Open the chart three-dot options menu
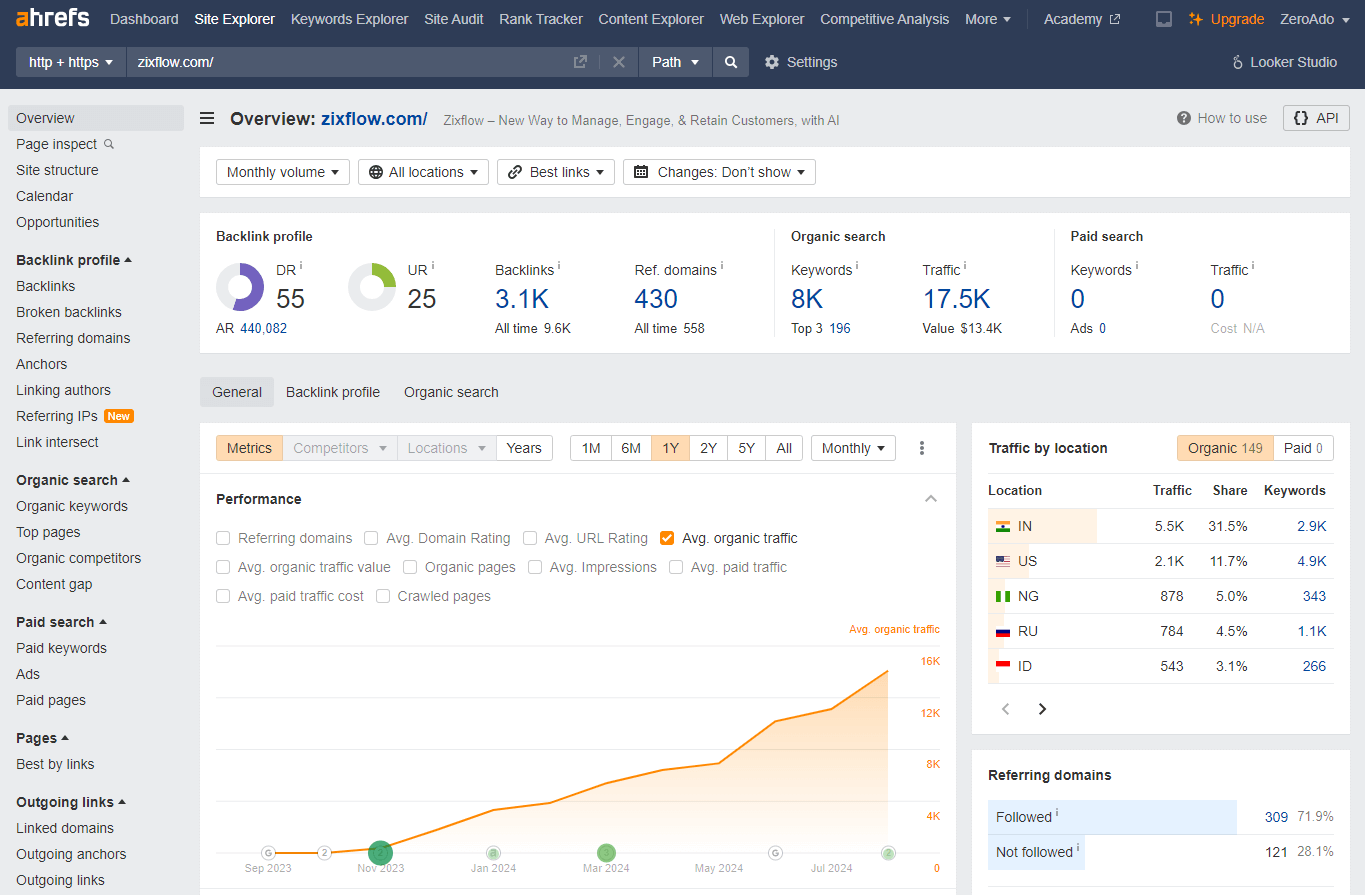 point(922,448)
